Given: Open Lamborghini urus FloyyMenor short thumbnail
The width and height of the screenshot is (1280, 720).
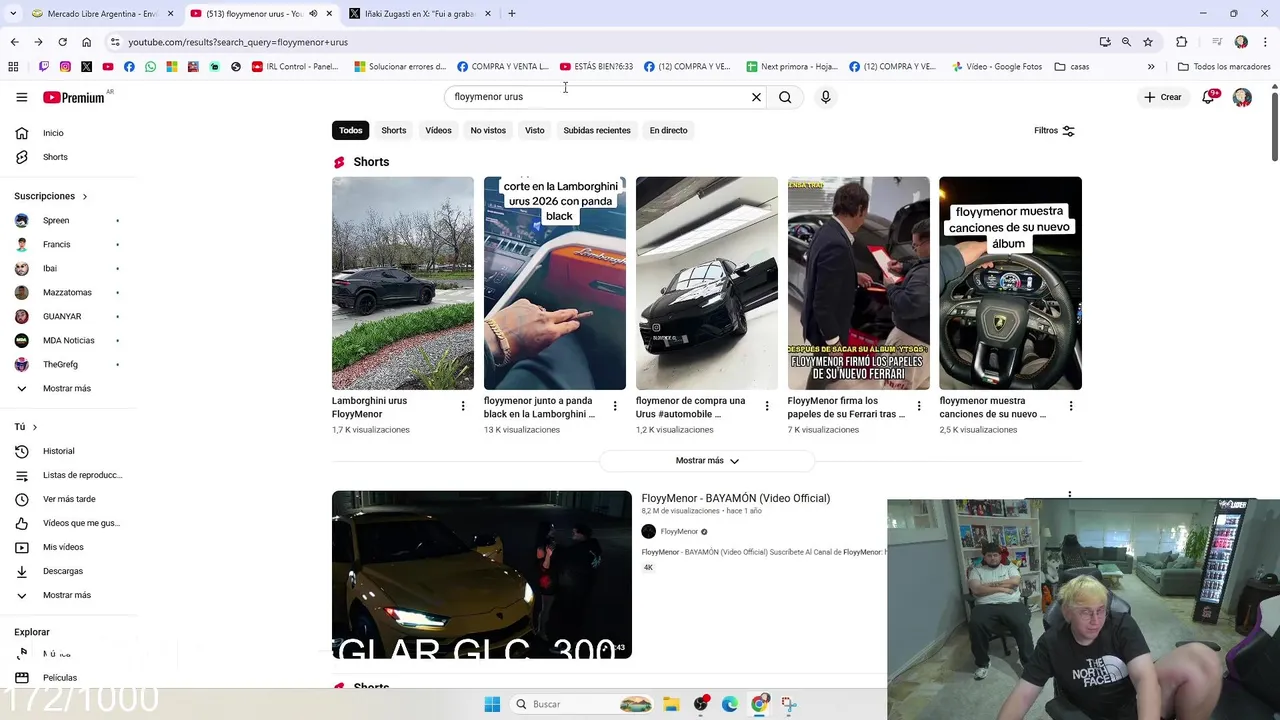Looking at the screenshot, I should 403,283.
